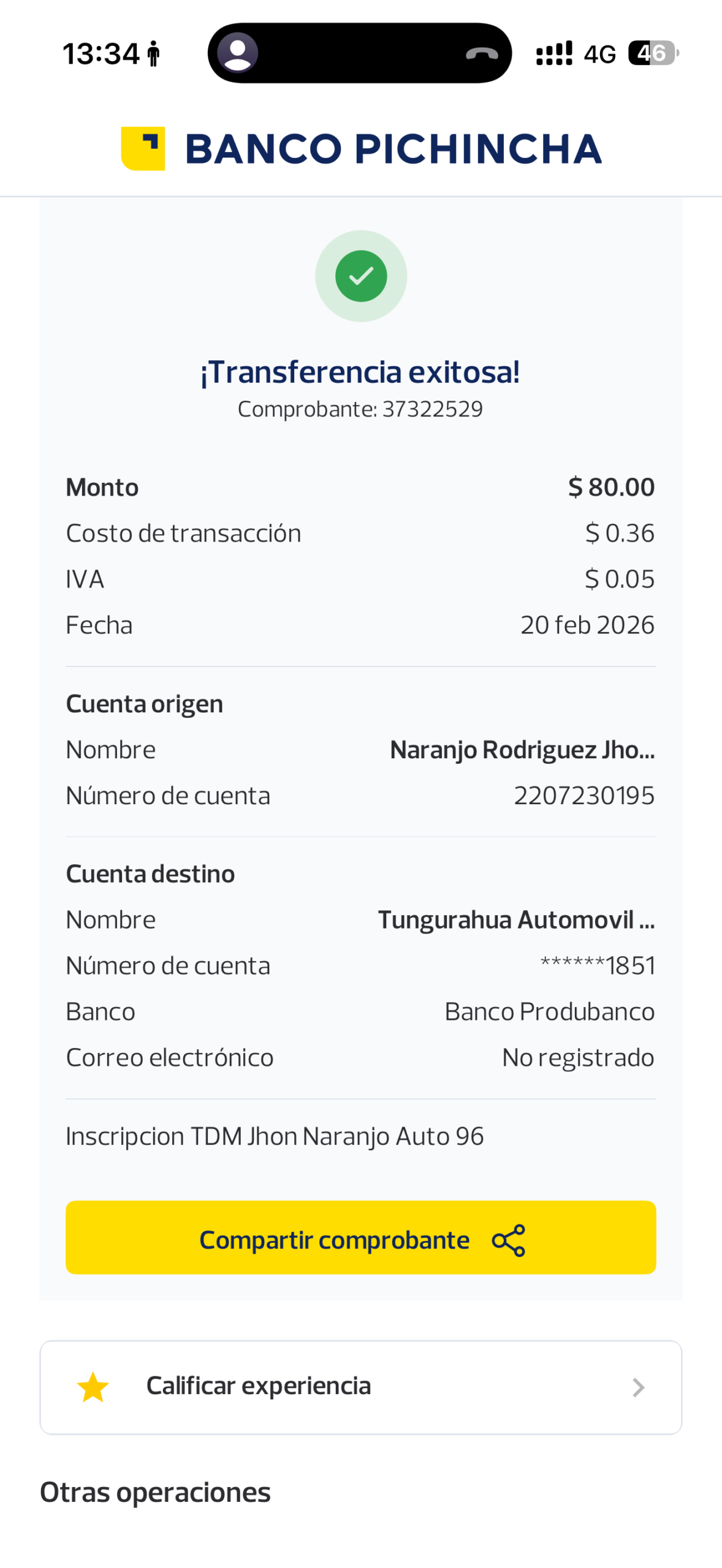Tap the end-call phone icon
The image size is (722, 1568).
click(x=482, y=53)
